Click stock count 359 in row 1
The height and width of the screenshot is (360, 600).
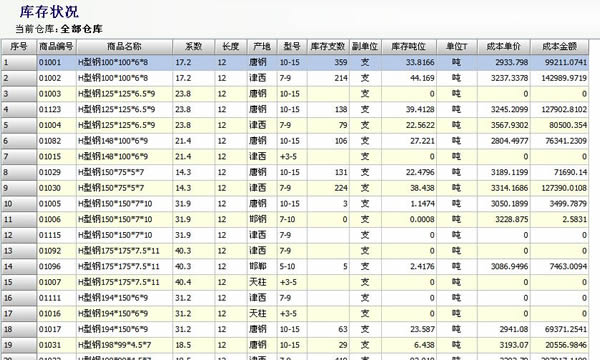341,62
